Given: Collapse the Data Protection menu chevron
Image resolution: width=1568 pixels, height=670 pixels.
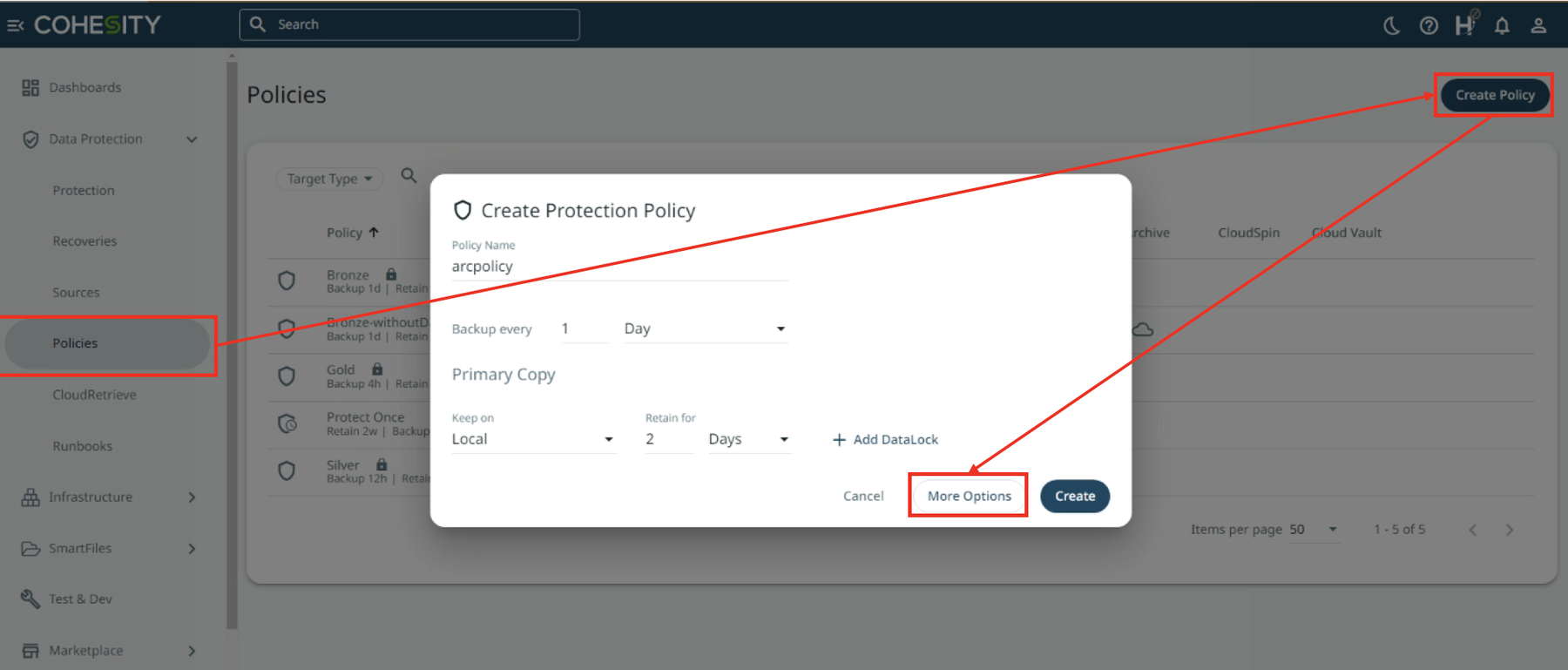Looking at the screenshot, I should click(x=192, y=139).
